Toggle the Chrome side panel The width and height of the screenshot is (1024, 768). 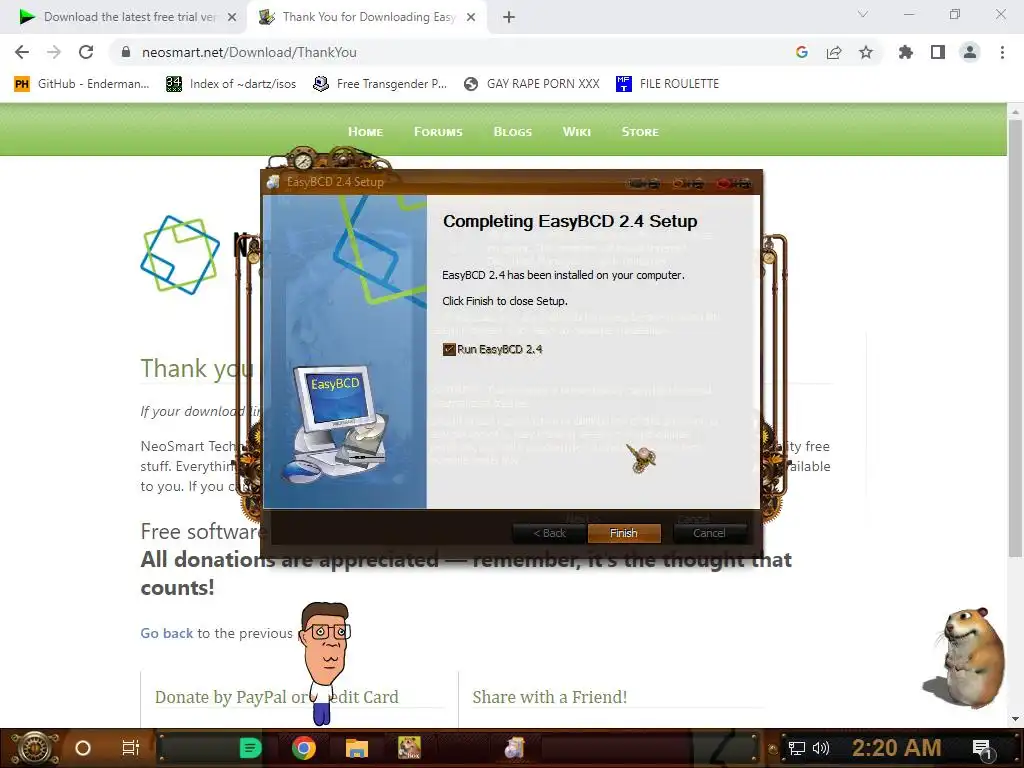938,52
